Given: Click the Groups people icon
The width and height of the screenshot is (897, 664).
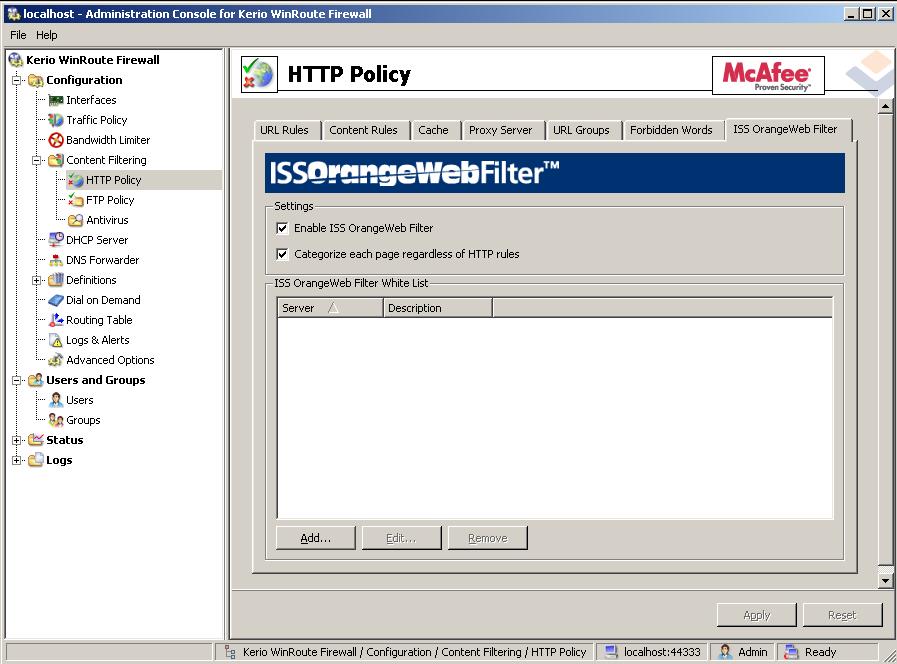Looking at the screenshot, I should point(55,420).
